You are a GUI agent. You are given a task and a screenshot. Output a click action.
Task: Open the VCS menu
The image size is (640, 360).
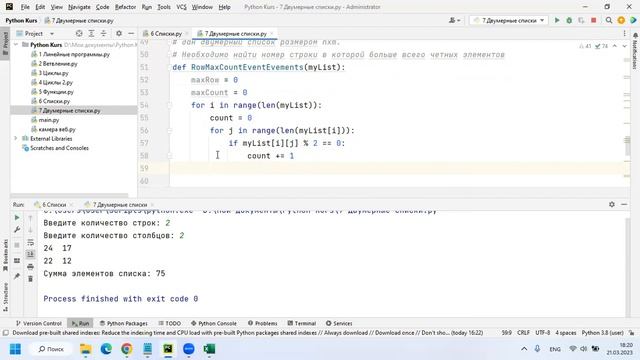(x=181, y=7)
